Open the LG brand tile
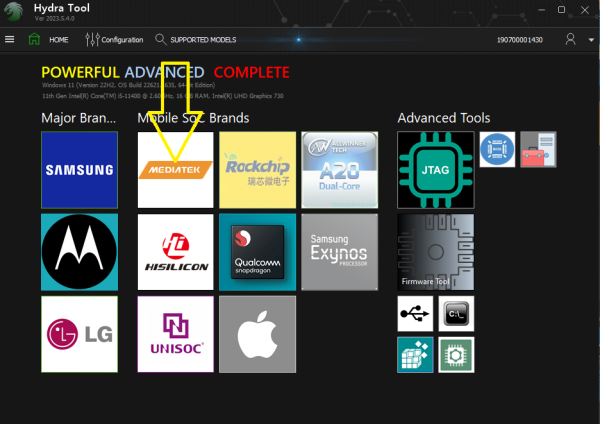The height and width of the screenshot is (424, 600). [x=80, y=334]
